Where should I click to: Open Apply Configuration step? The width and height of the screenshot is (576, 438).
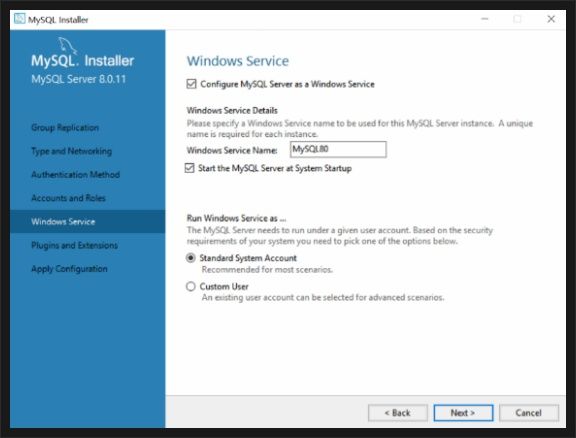coord(69,269)
